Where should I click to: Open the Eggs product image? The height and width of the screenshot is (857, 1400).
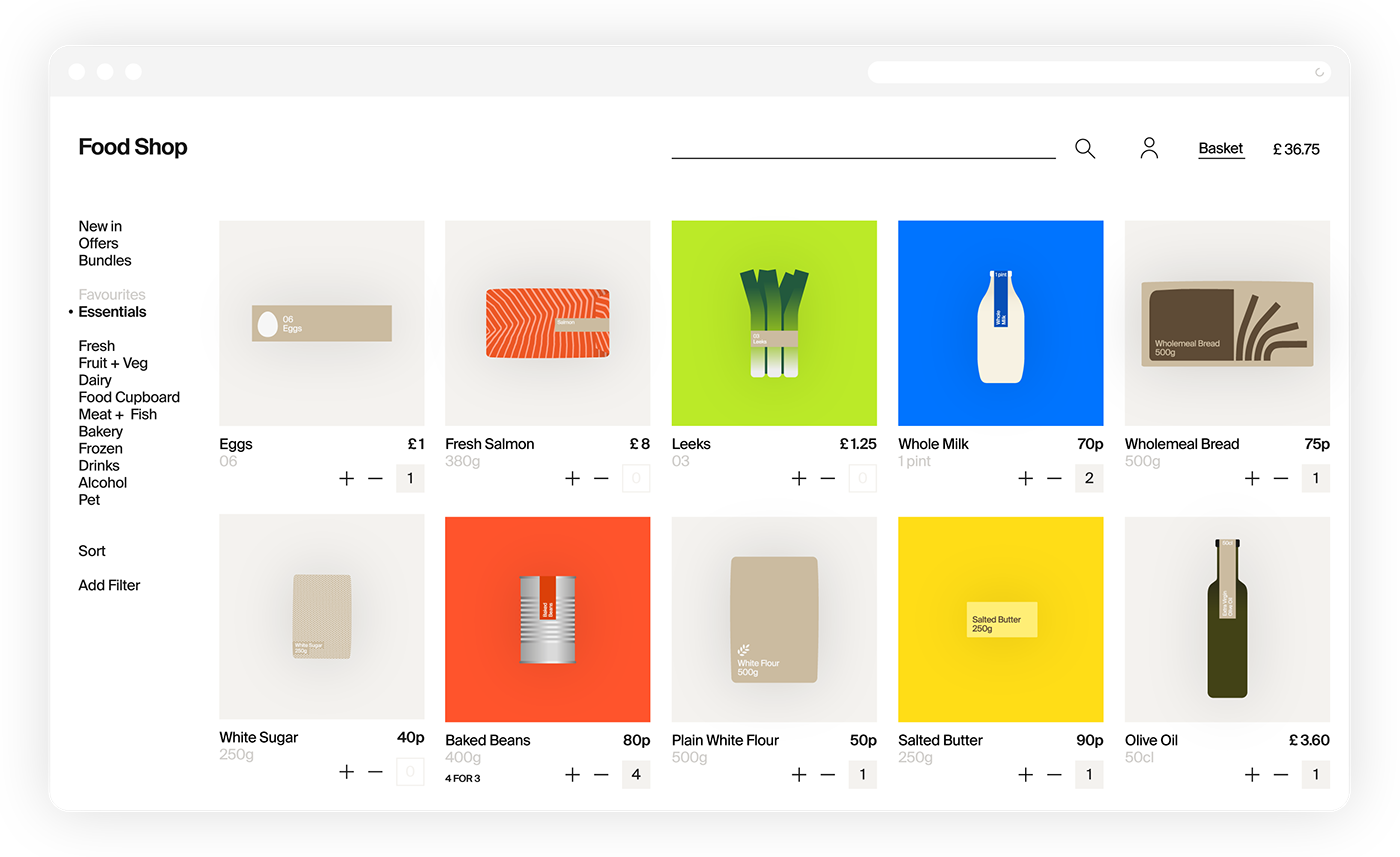click(x=322, y=323)
